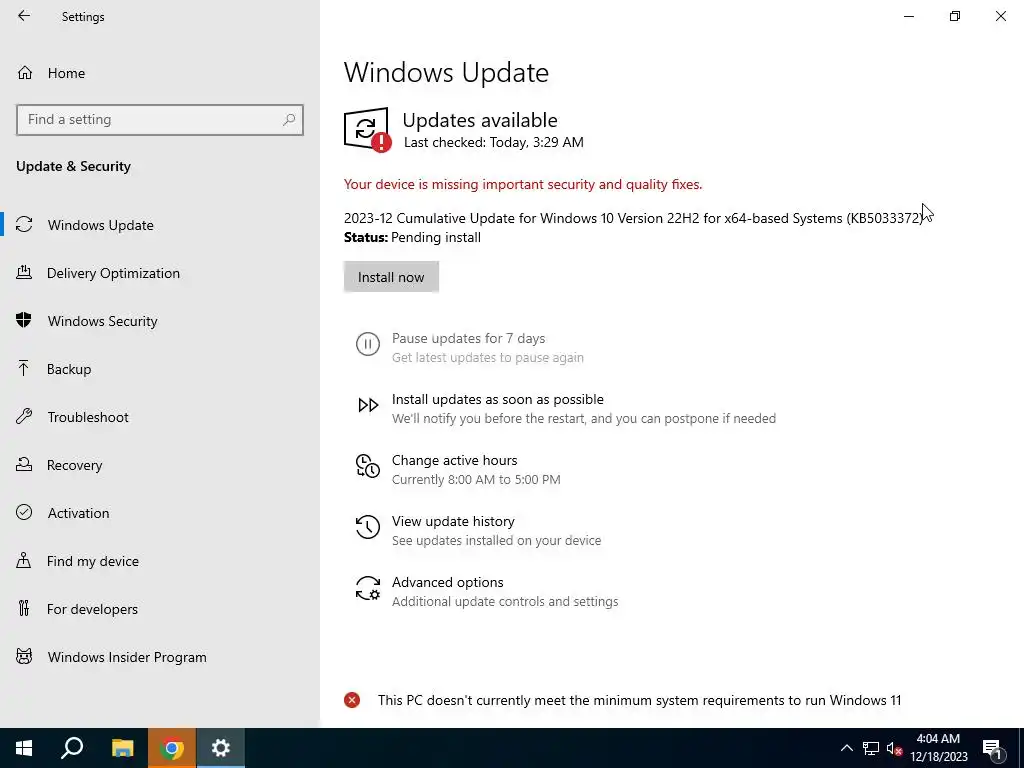This screenshot has width=1024, height=768.
Task: Click the Home house icon
Action: point(25,72)
